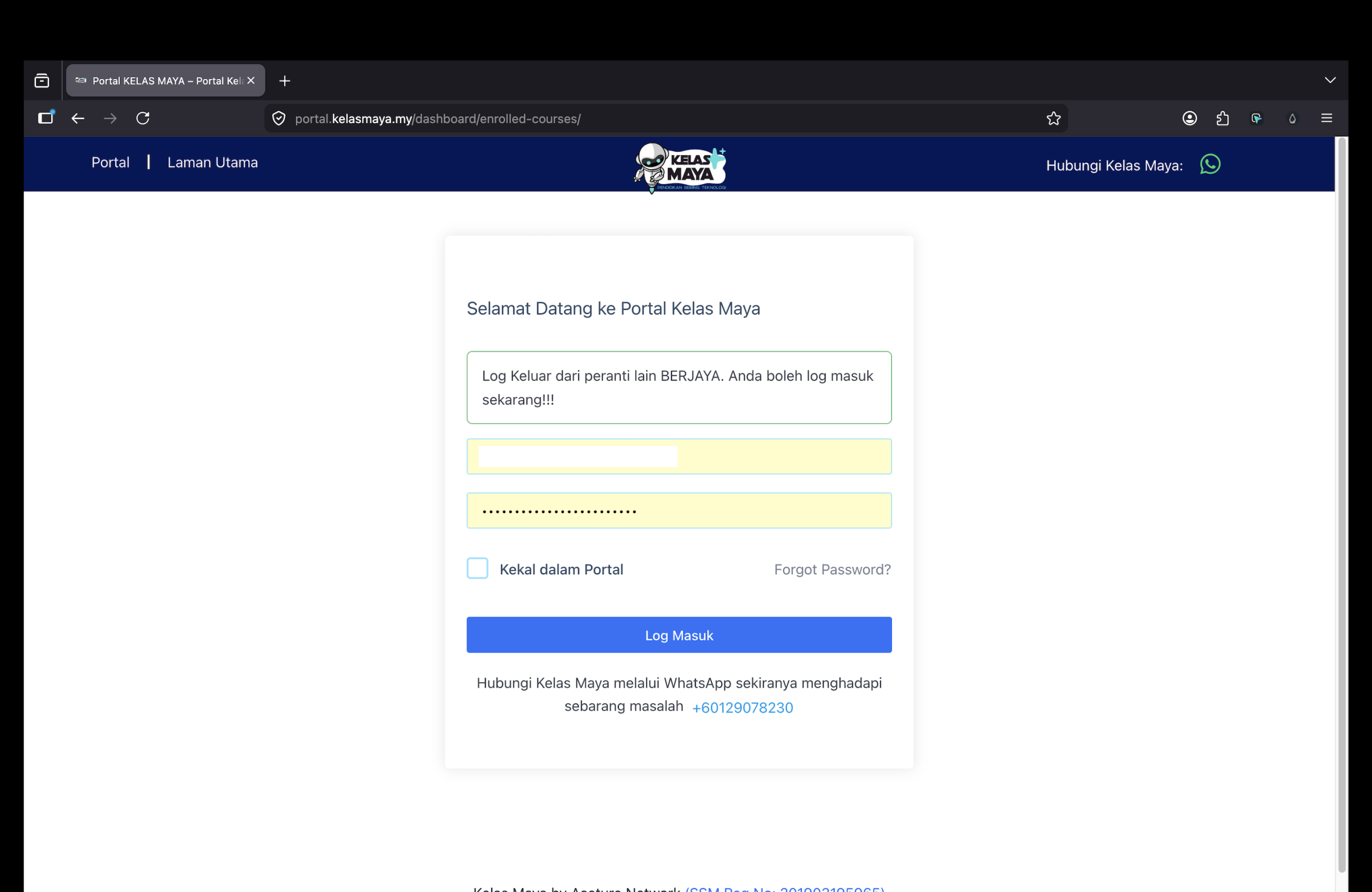Click the droplet extension icon in toolbar
This screenshot has width=1372, height=892.
pyautogui.click(x=1293, y=118)
